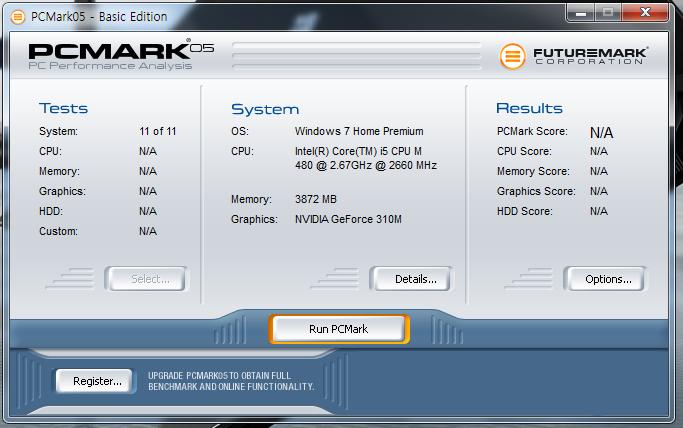Screen dimensions: 683x428
Task: Close the PCMark05 window
Action: [645, 13]
